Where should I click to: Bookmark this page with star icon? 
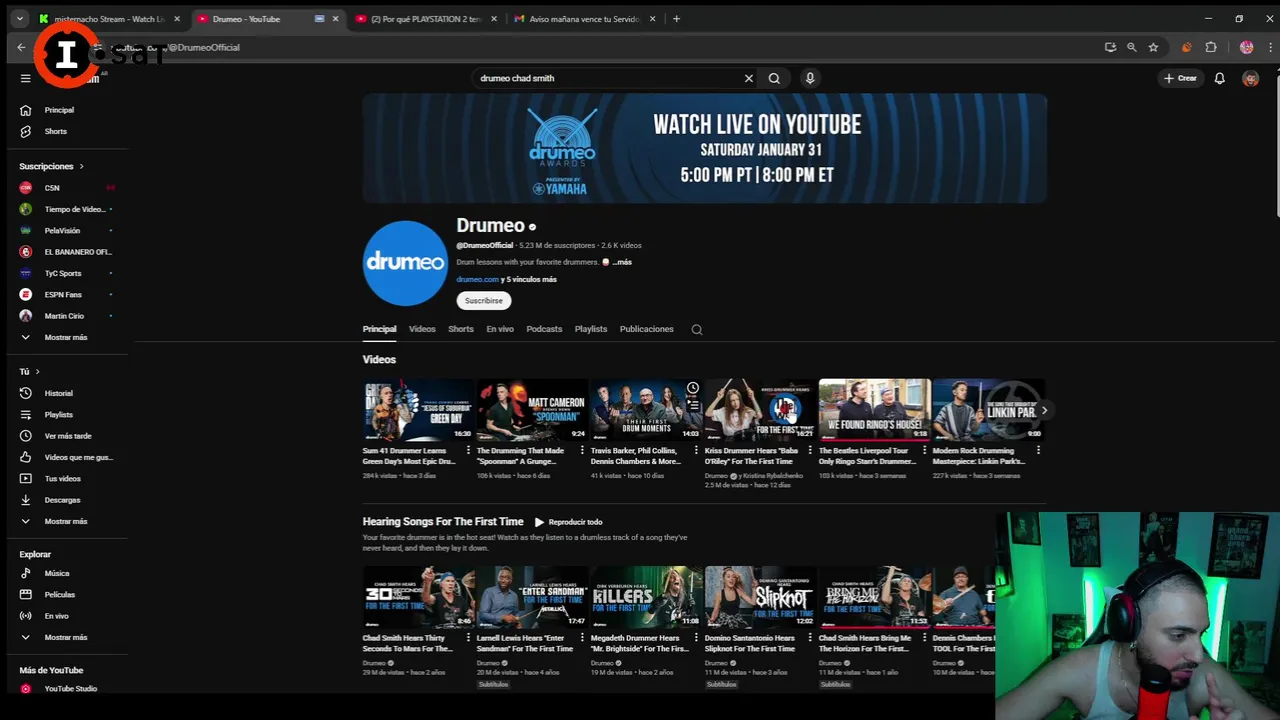[1153, 47]
